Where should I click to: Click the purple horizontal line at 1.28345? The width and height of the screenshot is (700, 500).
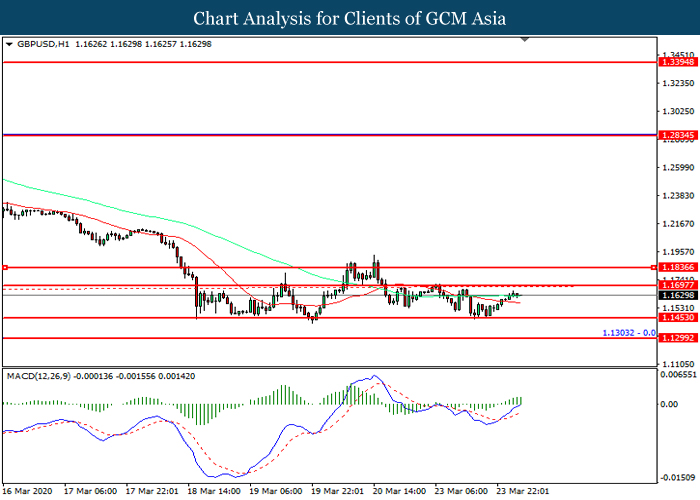300,134
